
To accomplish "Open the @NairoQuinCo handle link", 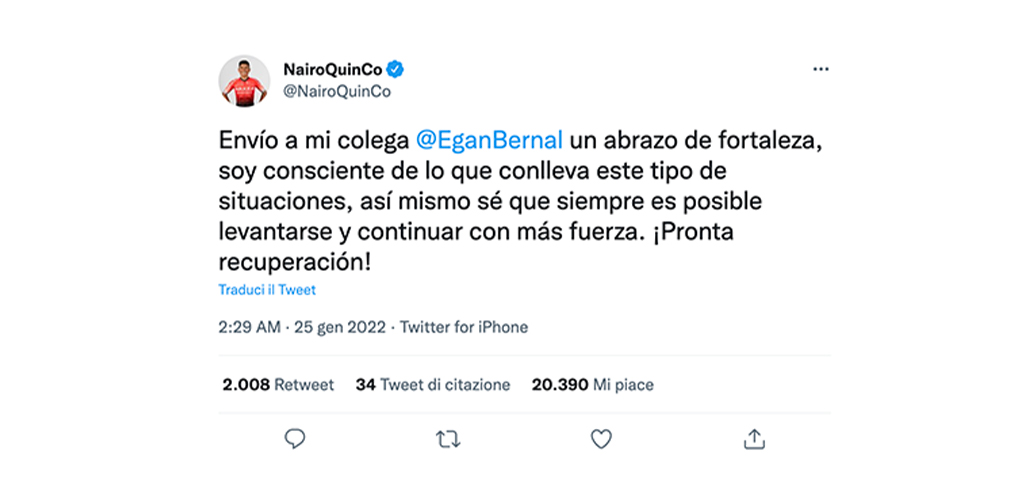I will coord(337,91).
